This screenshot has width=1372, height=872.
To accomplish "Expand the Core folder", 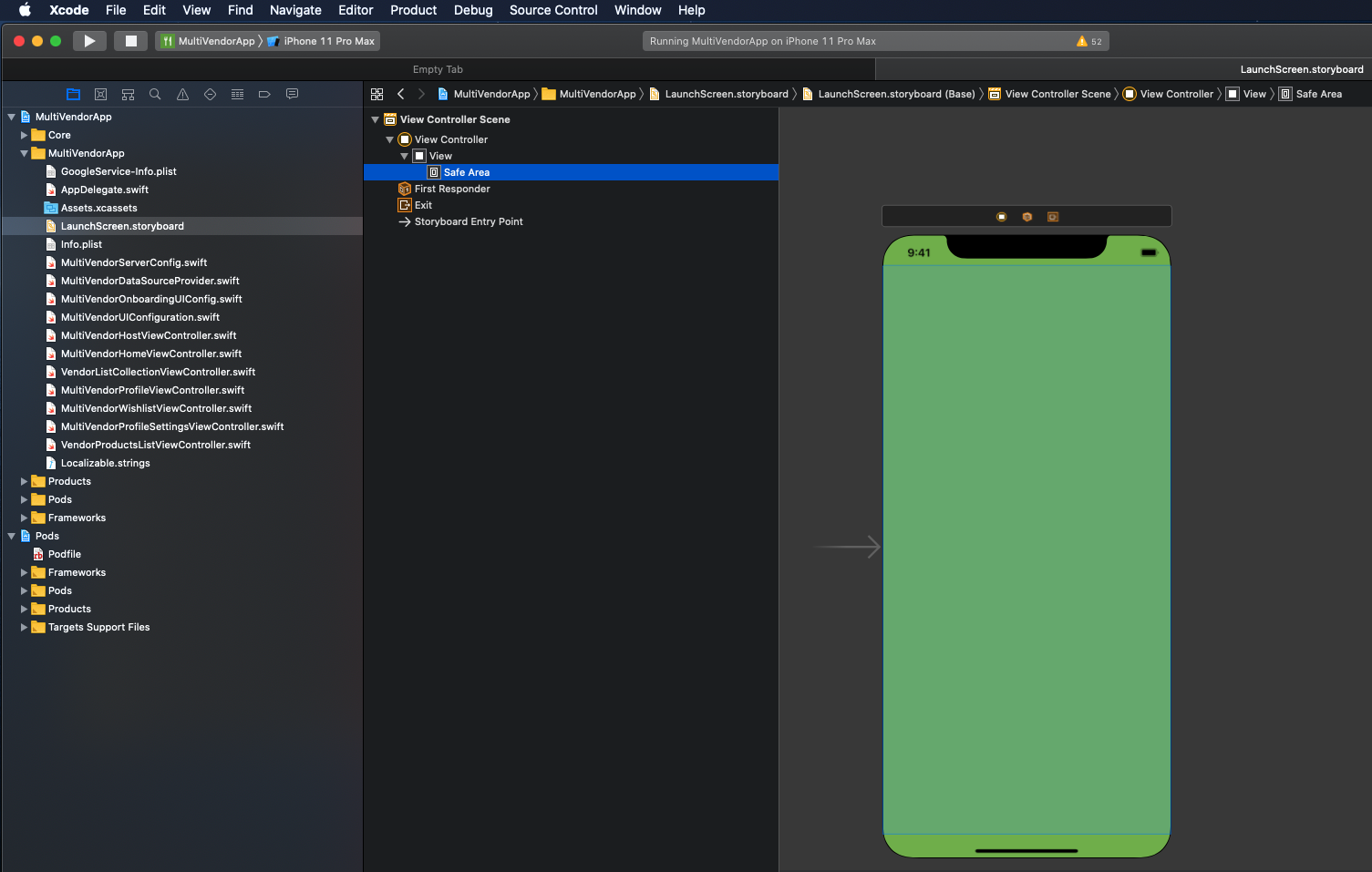I will [x=25, y=135].
